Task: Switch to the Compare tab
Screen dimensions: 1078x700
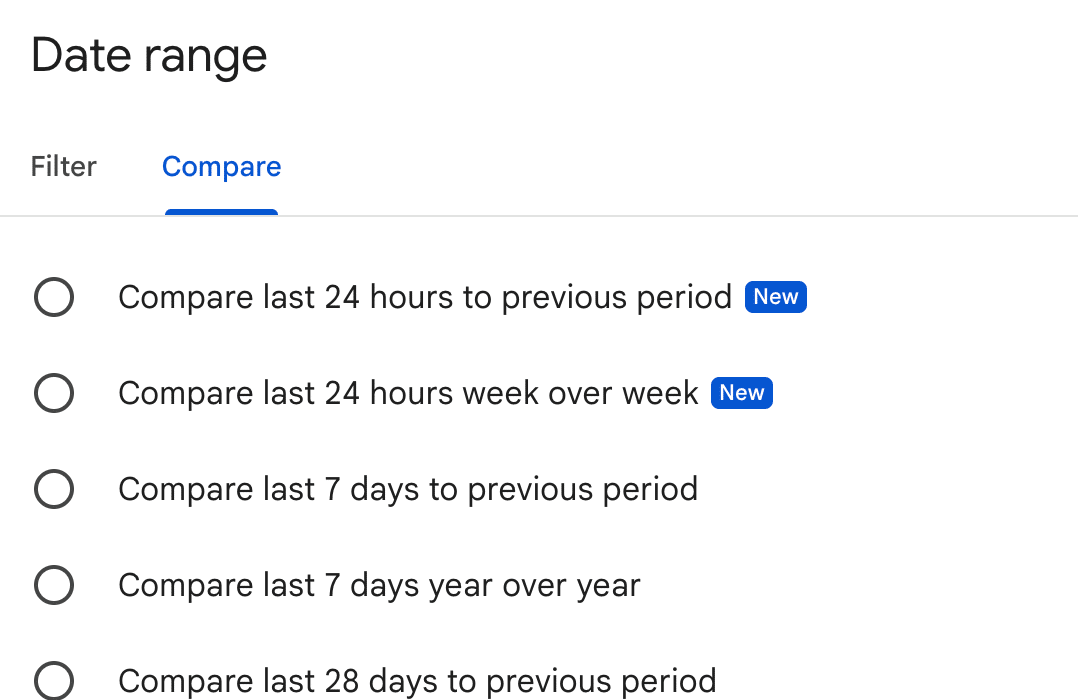Action: tap(221, 166)
